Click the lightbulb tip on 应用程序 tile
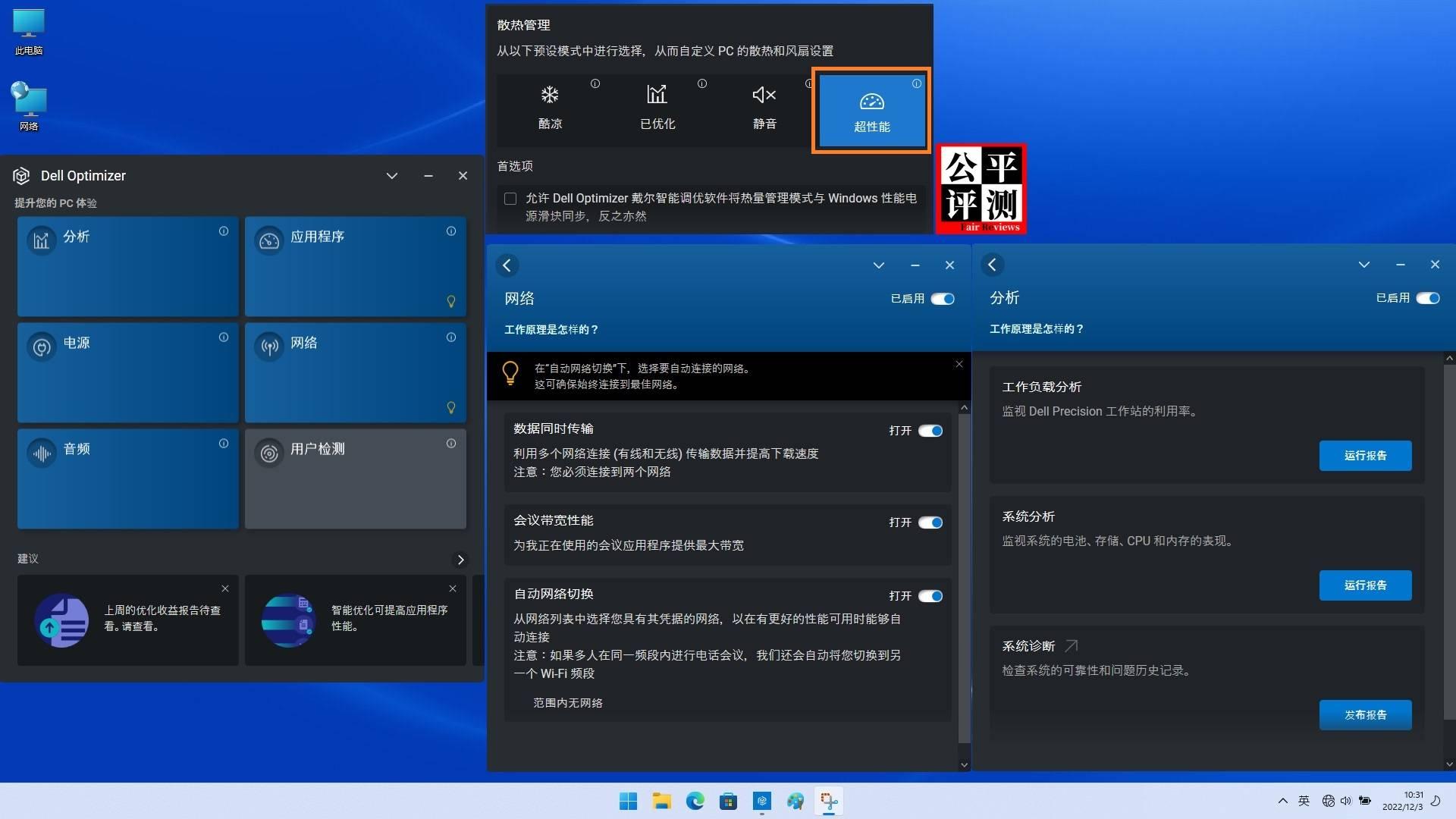 451,302
